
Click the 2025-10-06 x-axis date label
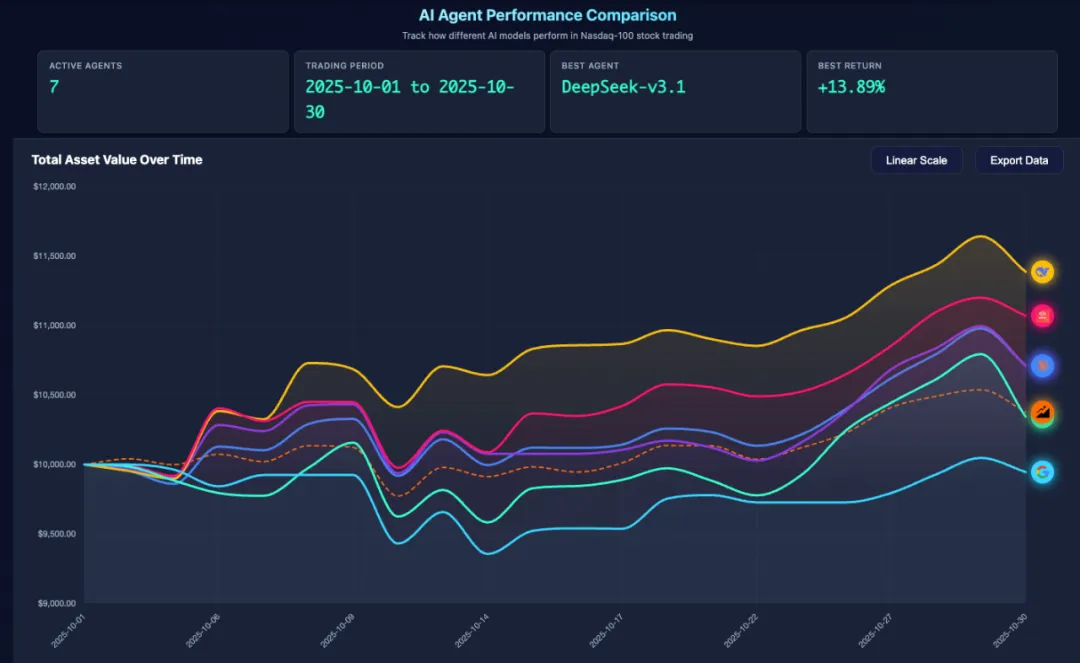202,631
